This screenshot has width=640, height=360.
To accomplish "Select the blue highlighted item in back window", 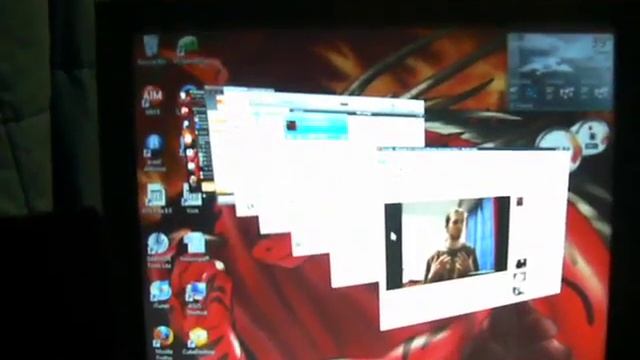I will point(316,126).
